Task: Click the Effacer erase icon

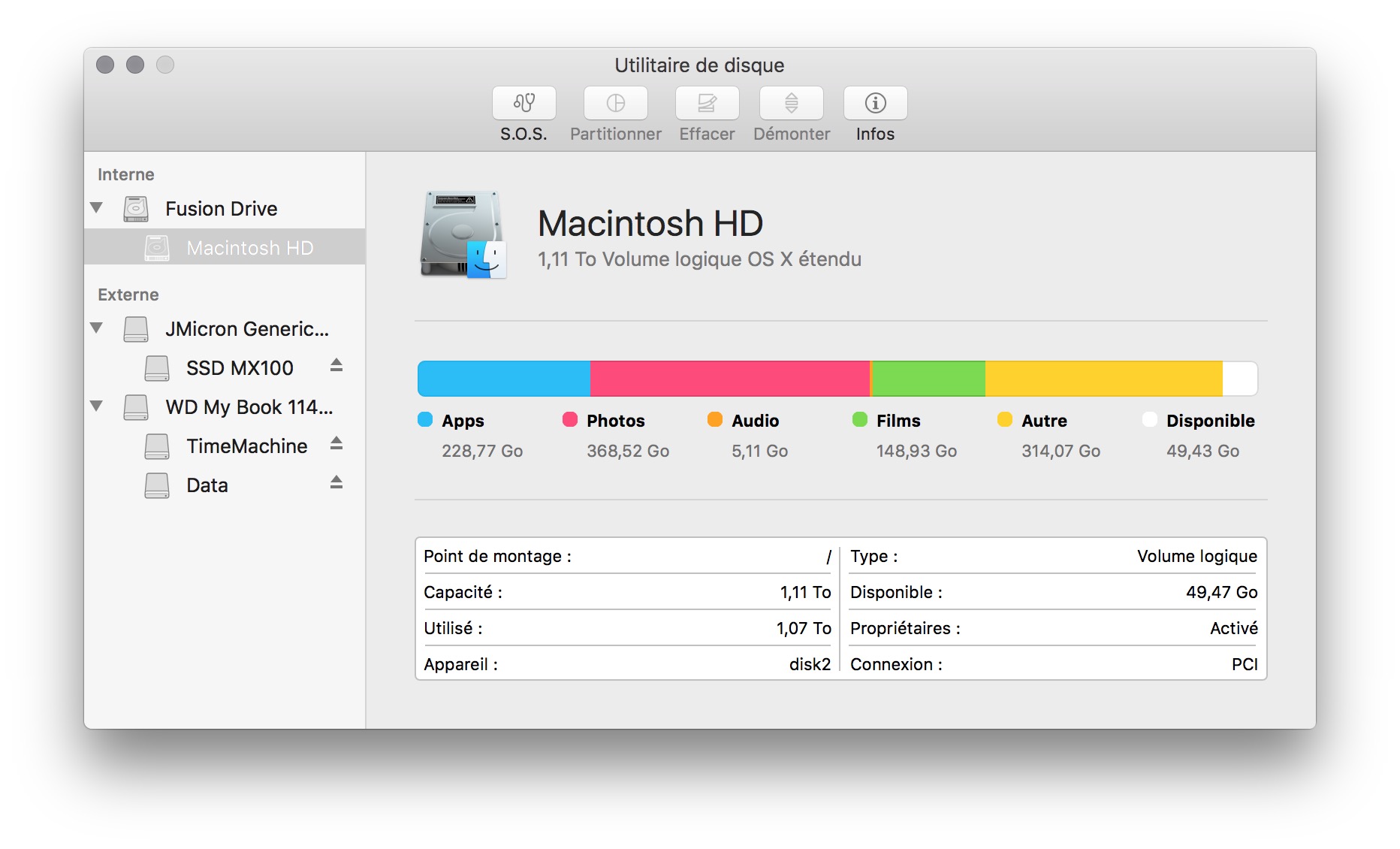Action: point(707,103)
